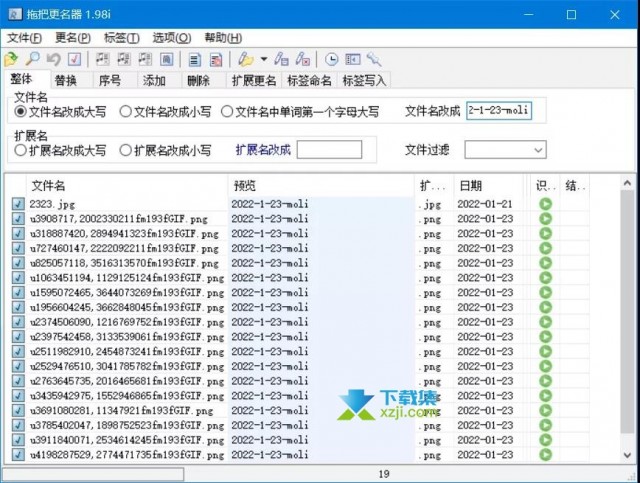Click the 文件名改成 text input field
This screenshot has width=640, height=483.
(499, 110)
